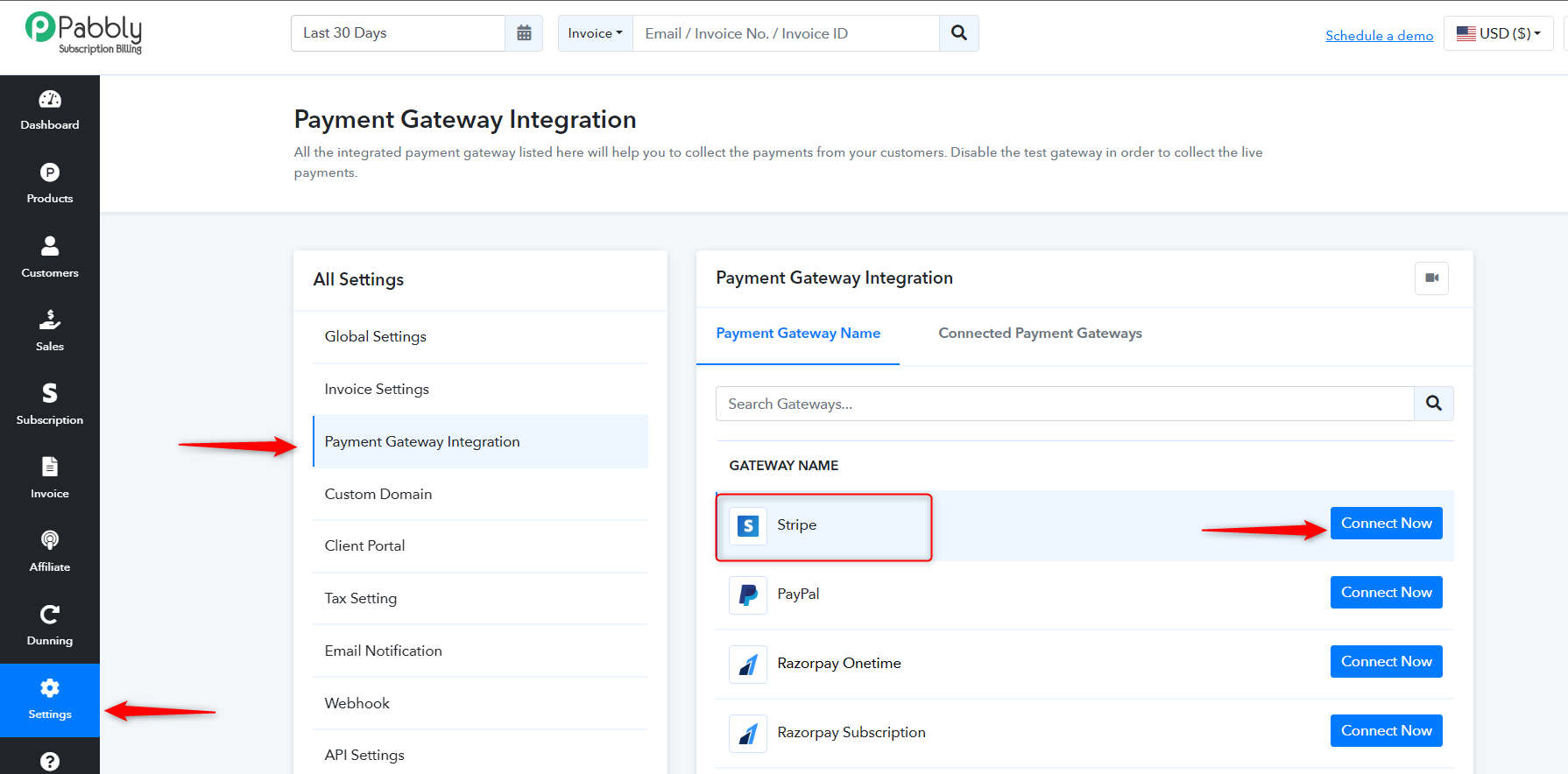Open Invoice Settings in All Settings

pyautogui.click(x=480, y=390)
